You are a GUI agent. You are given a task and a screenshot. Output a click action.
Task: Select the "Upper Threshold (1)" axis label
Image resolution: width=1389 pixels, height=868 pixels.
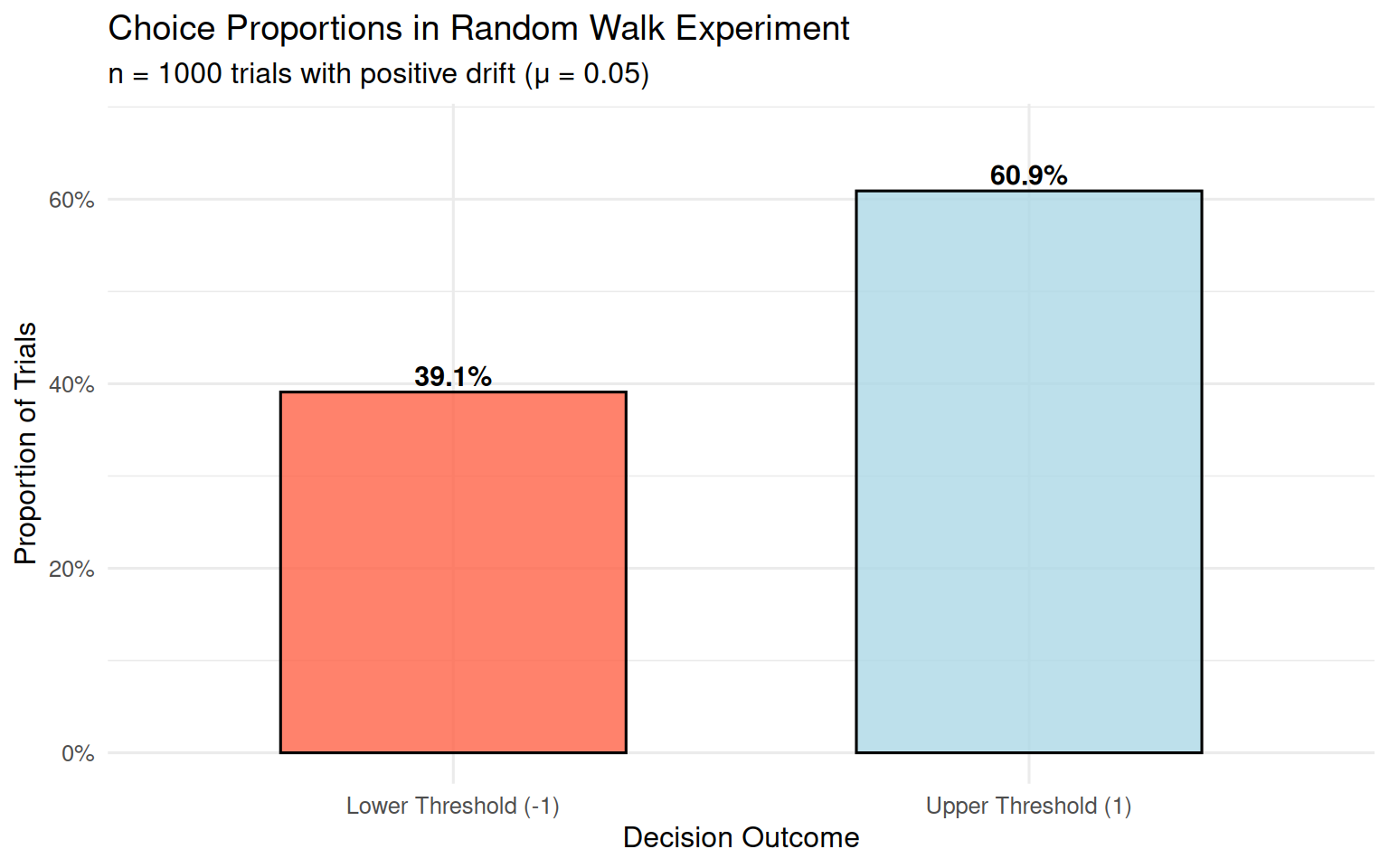1028,806
